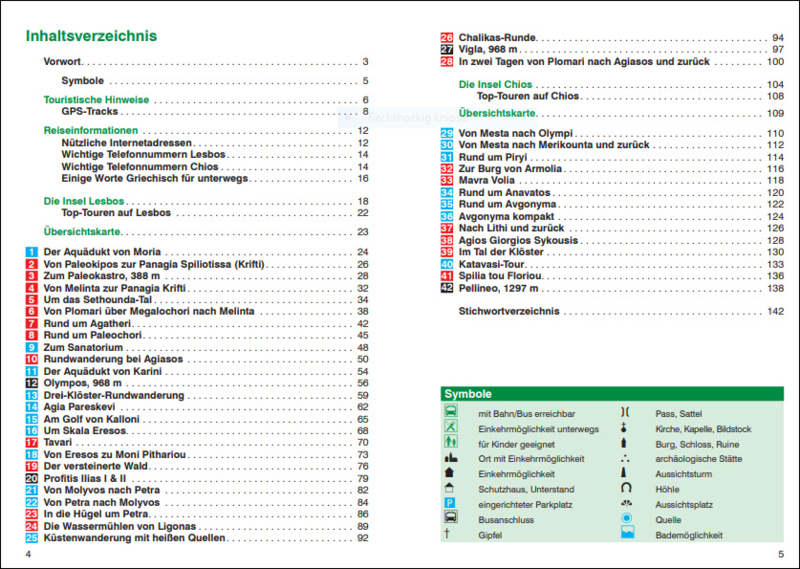800x569 pixels.
Task: Click the bus/train accessible symbol icon
Action: [x=451, y=411]
